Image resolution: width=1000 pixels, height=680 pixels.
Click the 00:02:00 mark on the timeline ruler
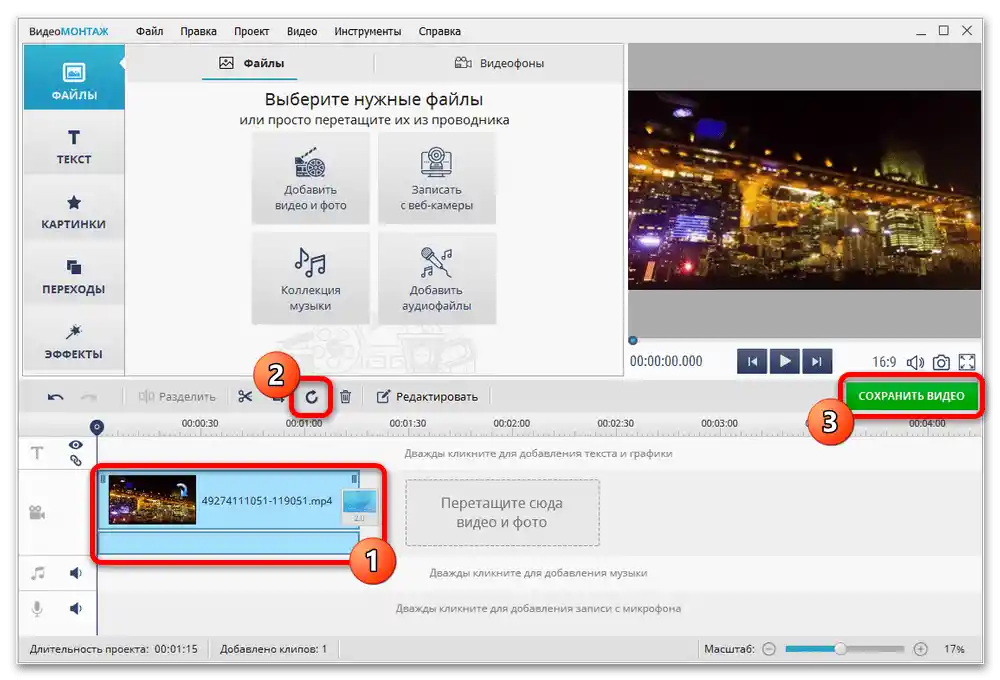tap(511, 424)
